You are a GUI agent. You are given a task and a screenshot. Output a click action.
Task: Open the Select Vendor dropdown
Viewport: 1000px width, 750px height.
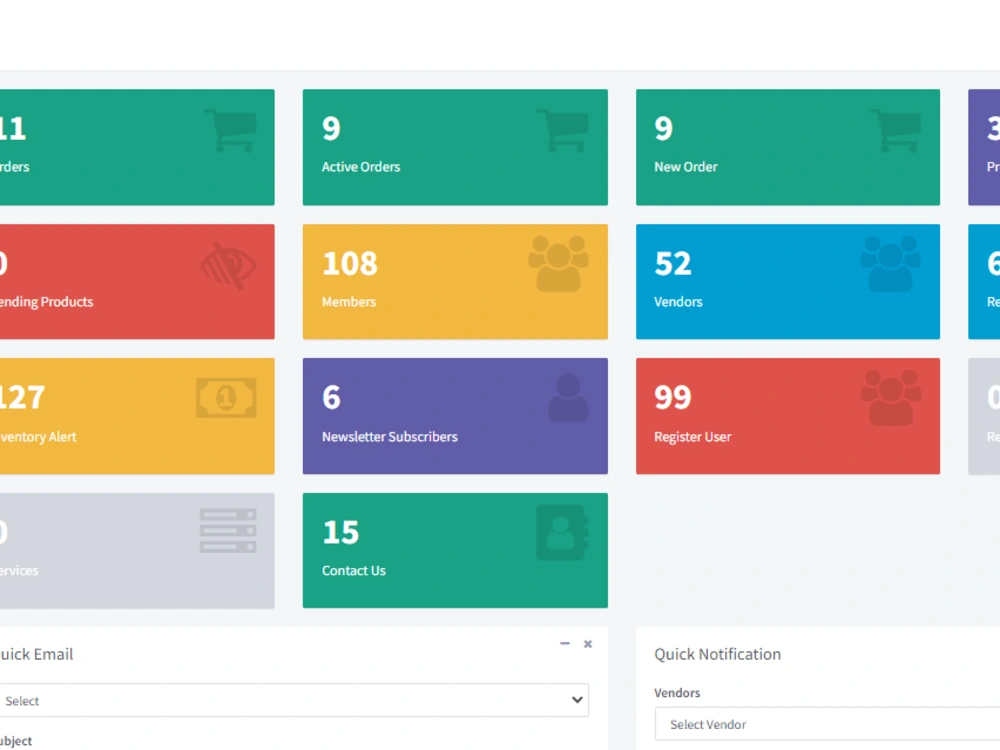click(827, 724)
